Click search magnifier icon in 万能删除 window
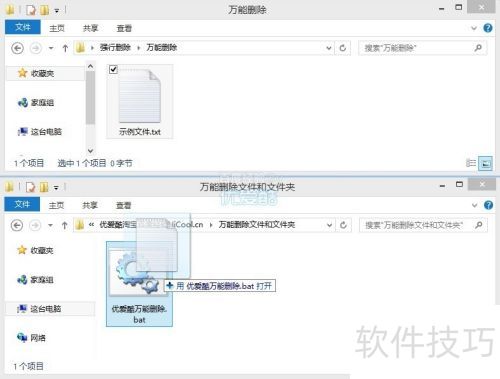 [x=478, y=48]
